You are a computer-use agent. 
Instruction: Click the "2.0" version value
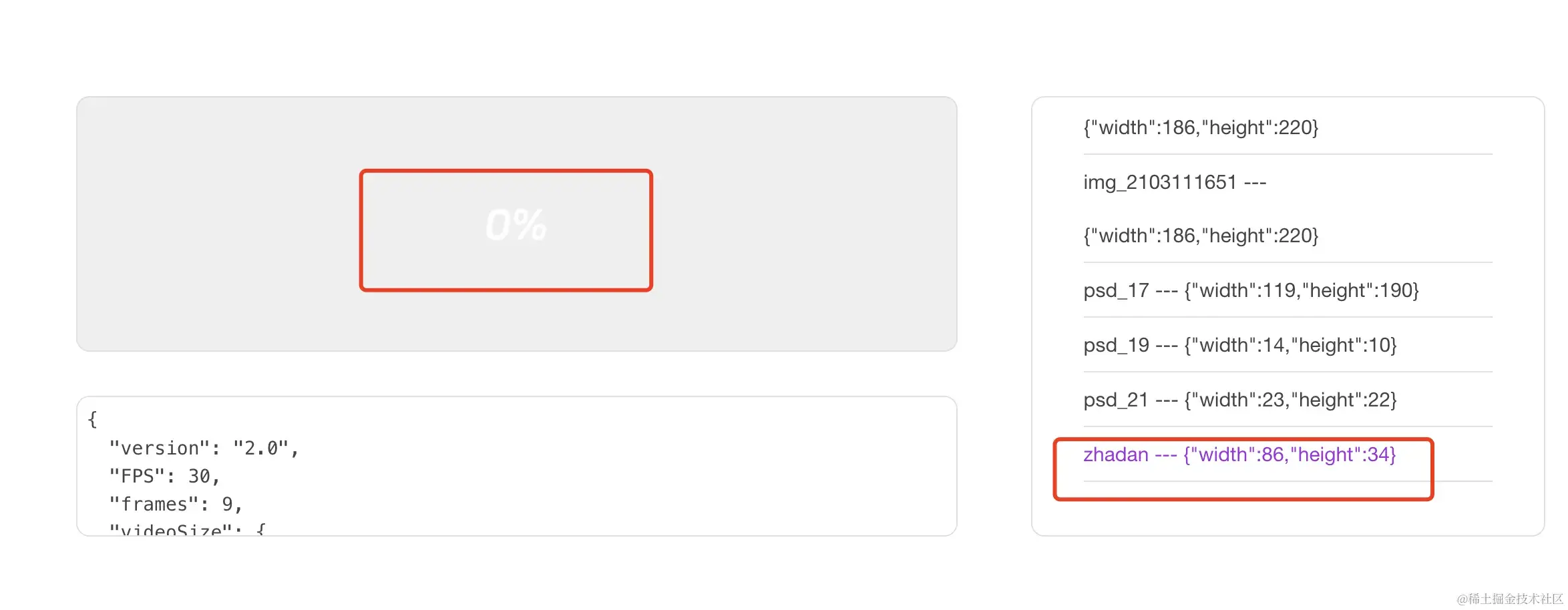coord(260,448)
